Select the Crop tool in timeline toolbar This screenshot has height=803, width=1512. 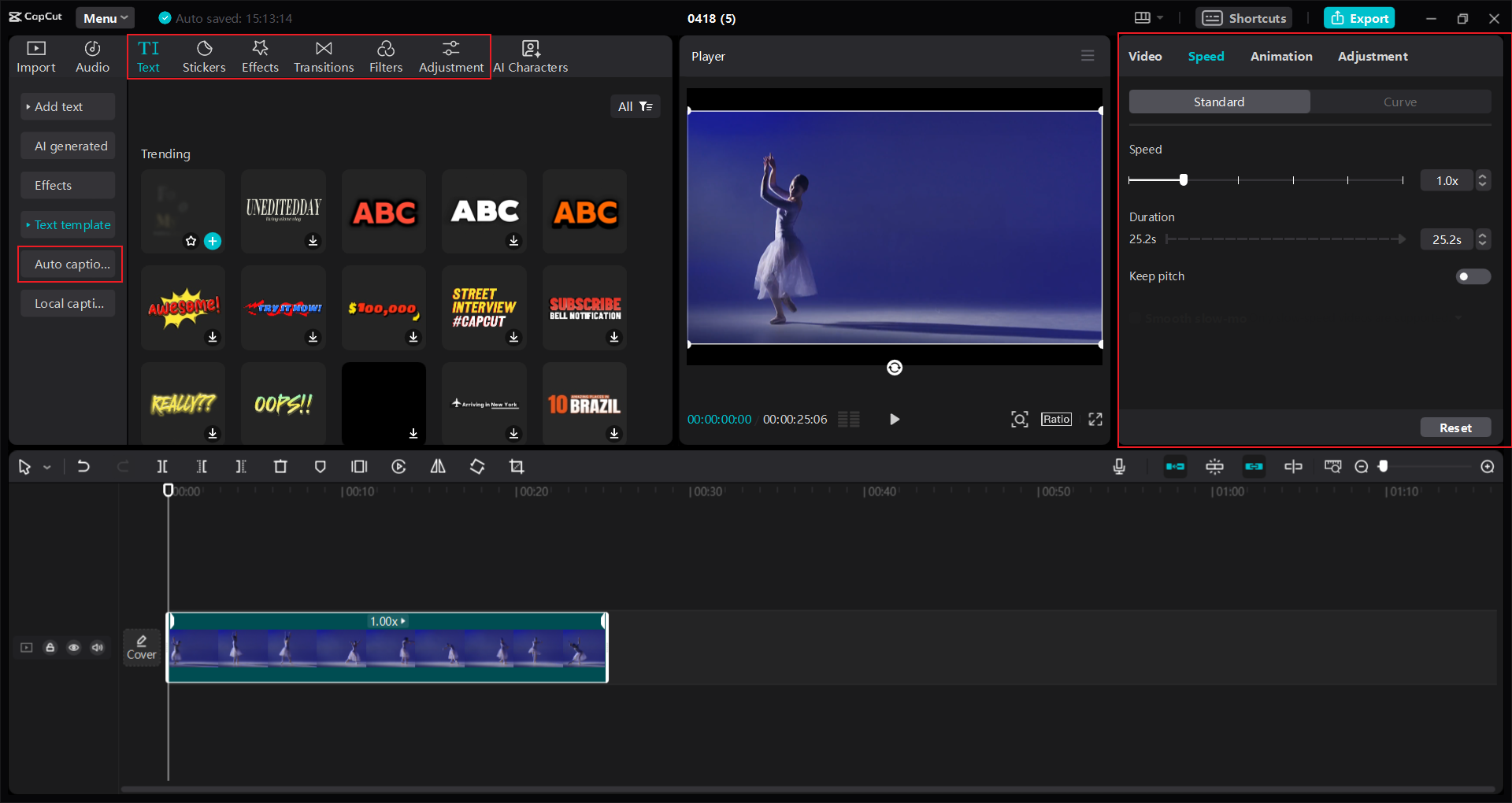(x=517, y=467)
